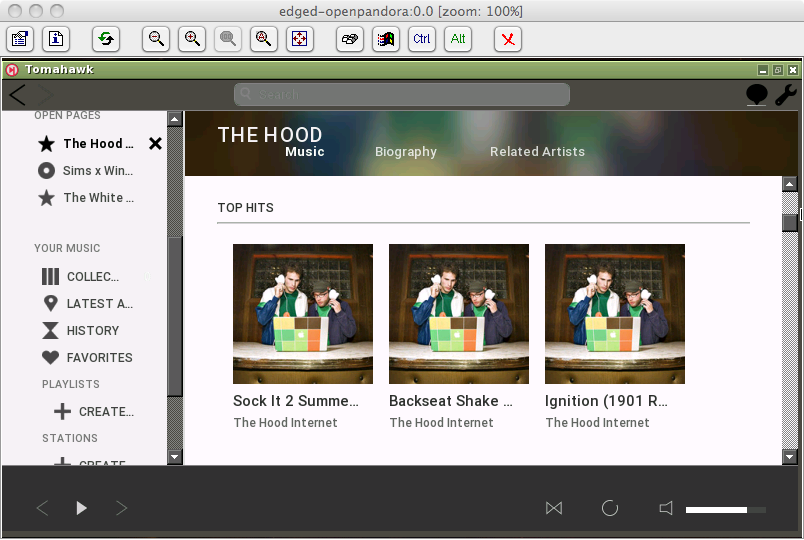Mute audio with the speaker icon

point(666,508)
